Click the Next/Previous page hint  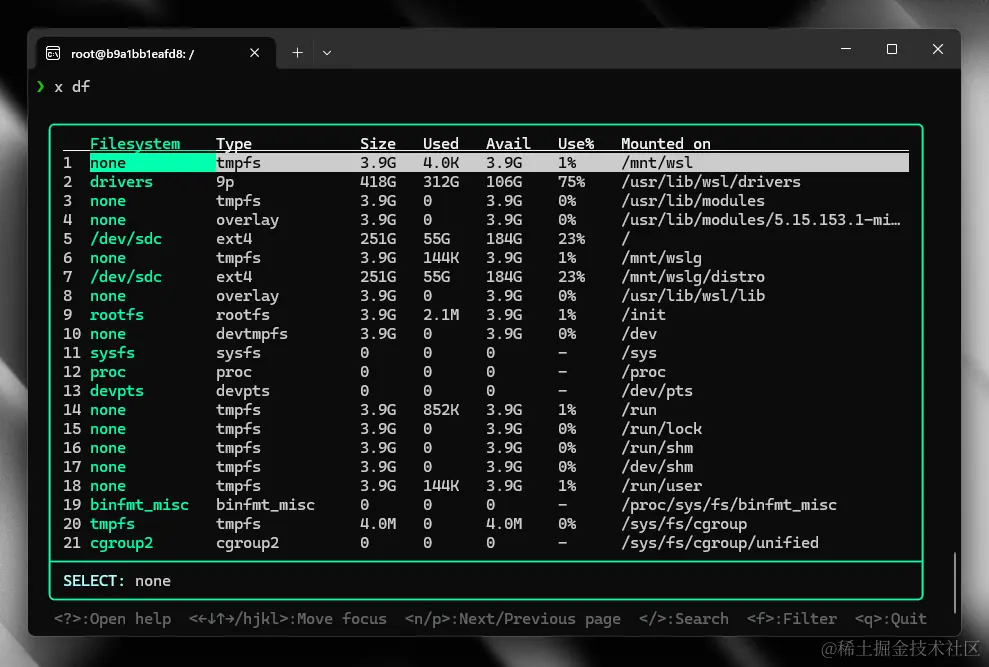pos(513,619)
